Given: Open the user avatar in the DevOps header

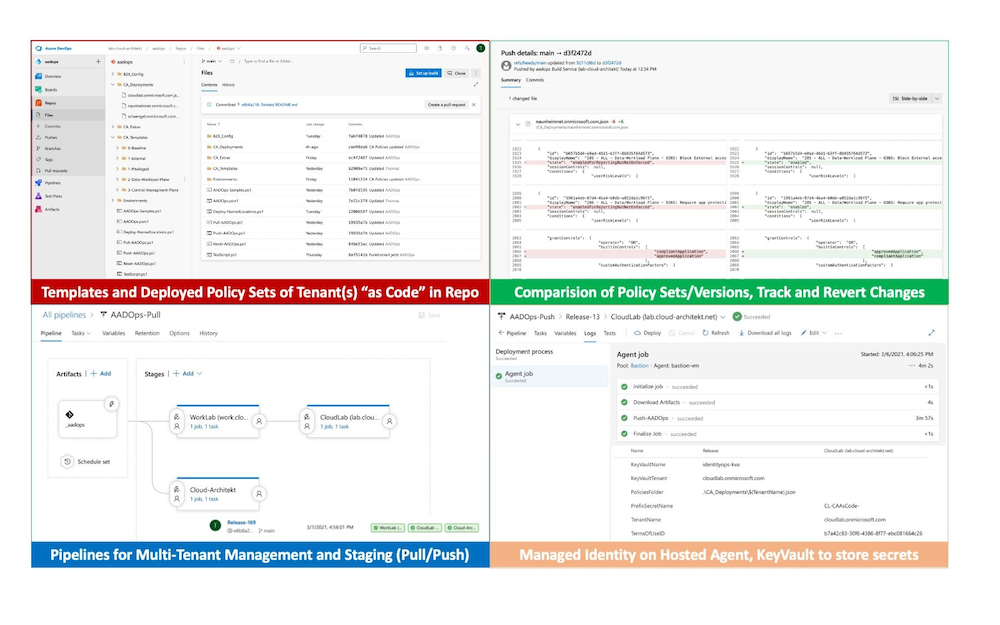Looking at the screenshot, I should [481, 48].
